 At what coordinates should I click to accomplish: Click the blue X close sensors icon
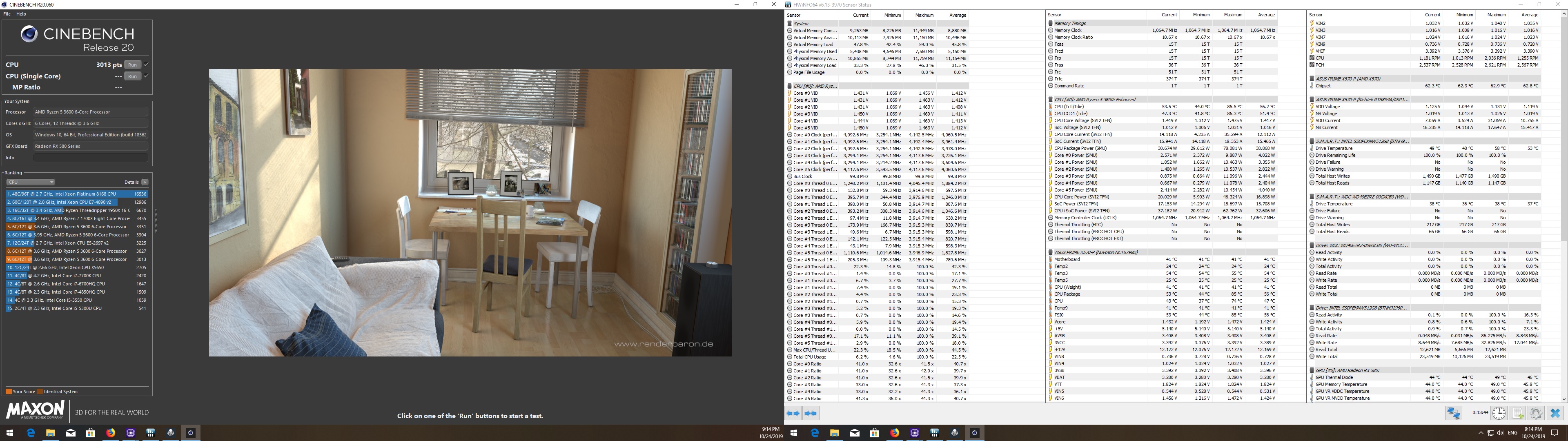click(1555, 413)
